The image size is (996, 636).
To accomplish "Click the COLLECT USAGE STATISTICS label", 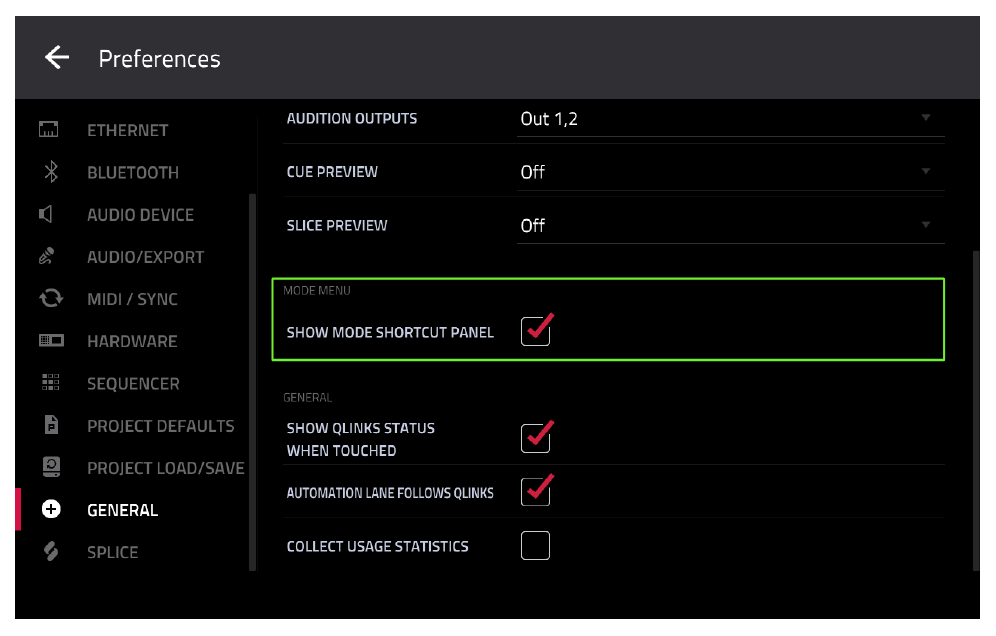I will (x=377, y=546).
